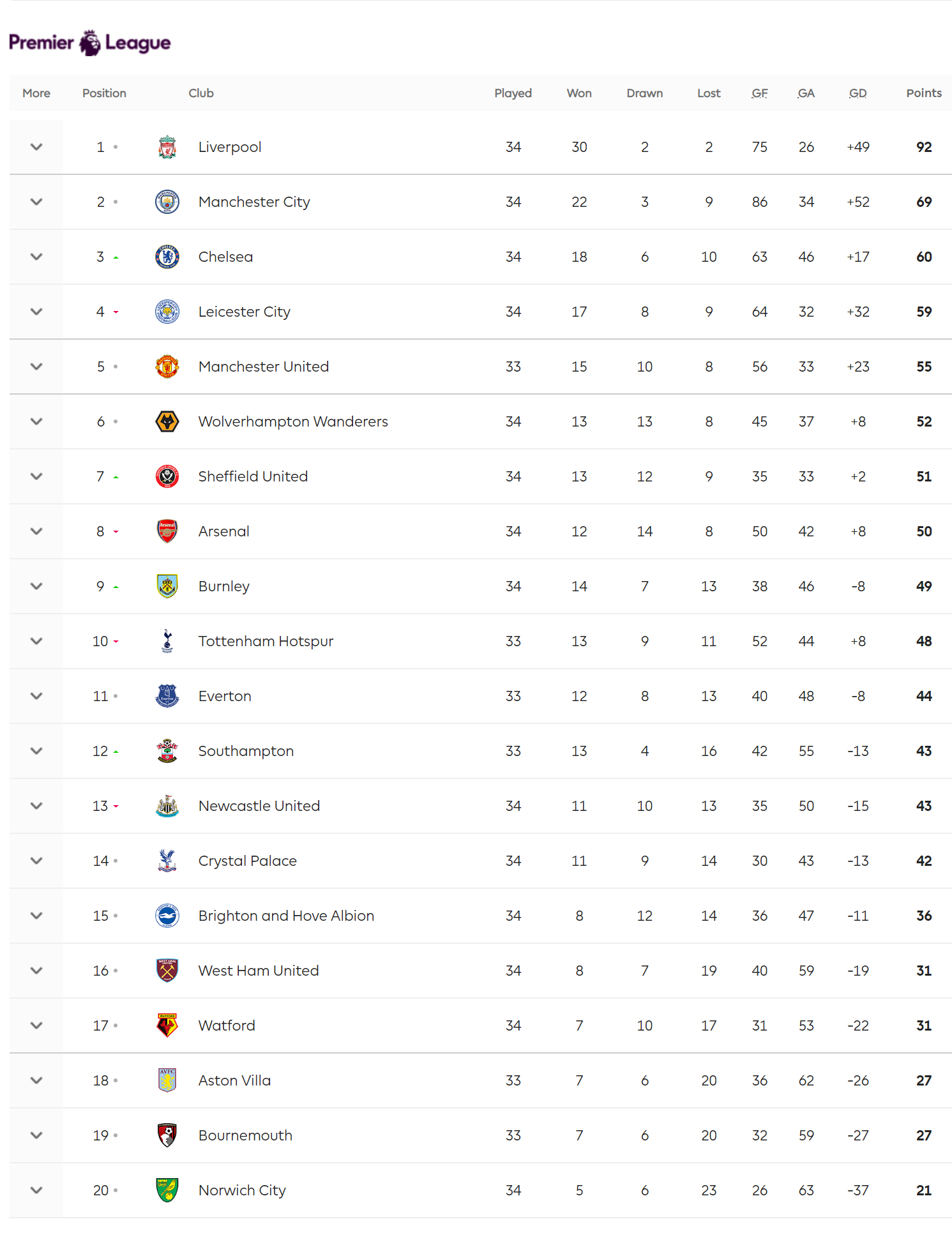Click the GD column header

tap(858, 93)
